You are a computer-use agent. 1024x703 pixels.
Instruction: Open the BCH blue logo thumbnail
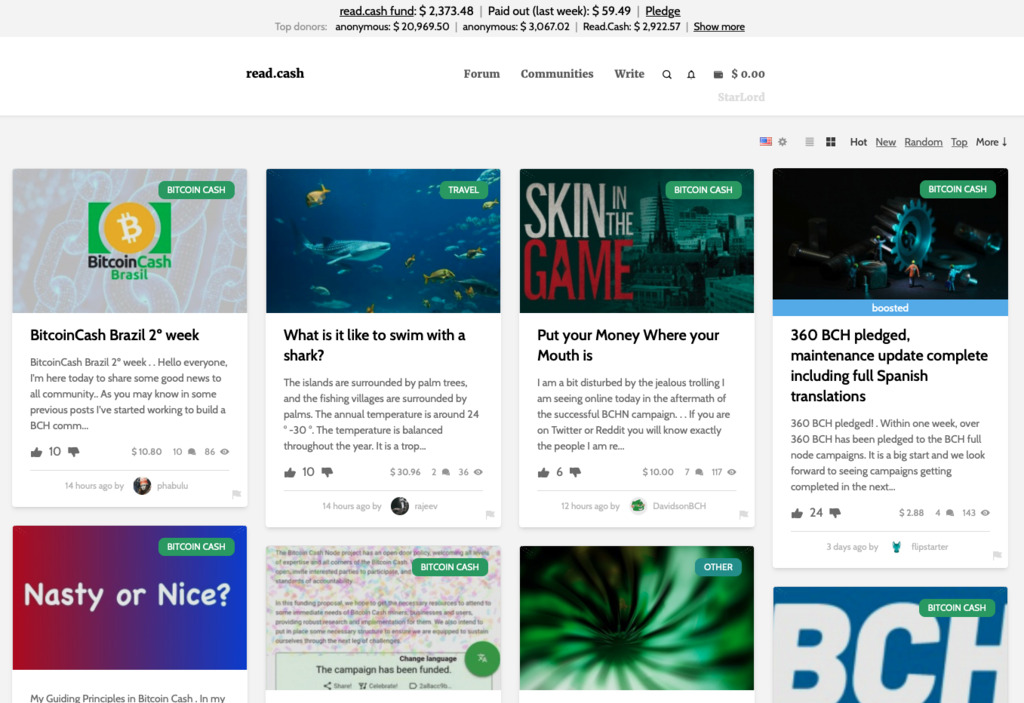890,645
